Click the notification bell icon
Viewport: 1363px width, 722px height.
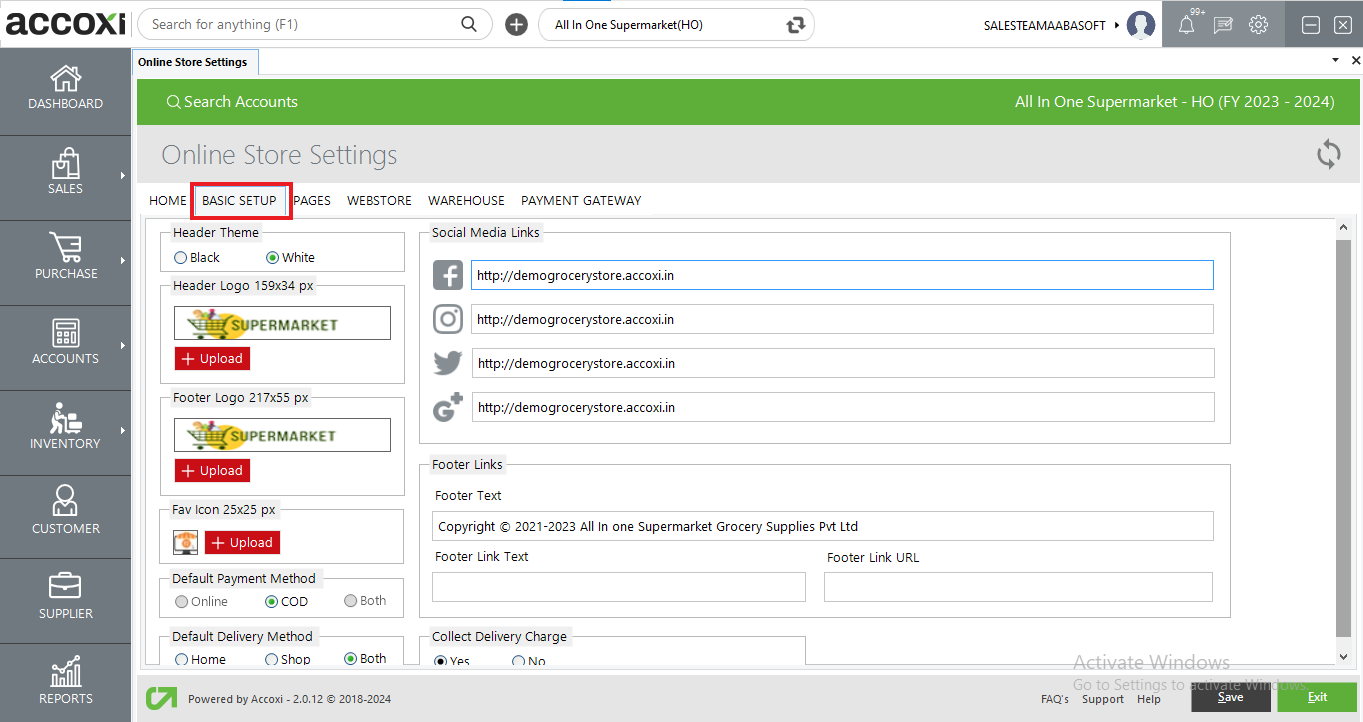(x=1186, y=24)
